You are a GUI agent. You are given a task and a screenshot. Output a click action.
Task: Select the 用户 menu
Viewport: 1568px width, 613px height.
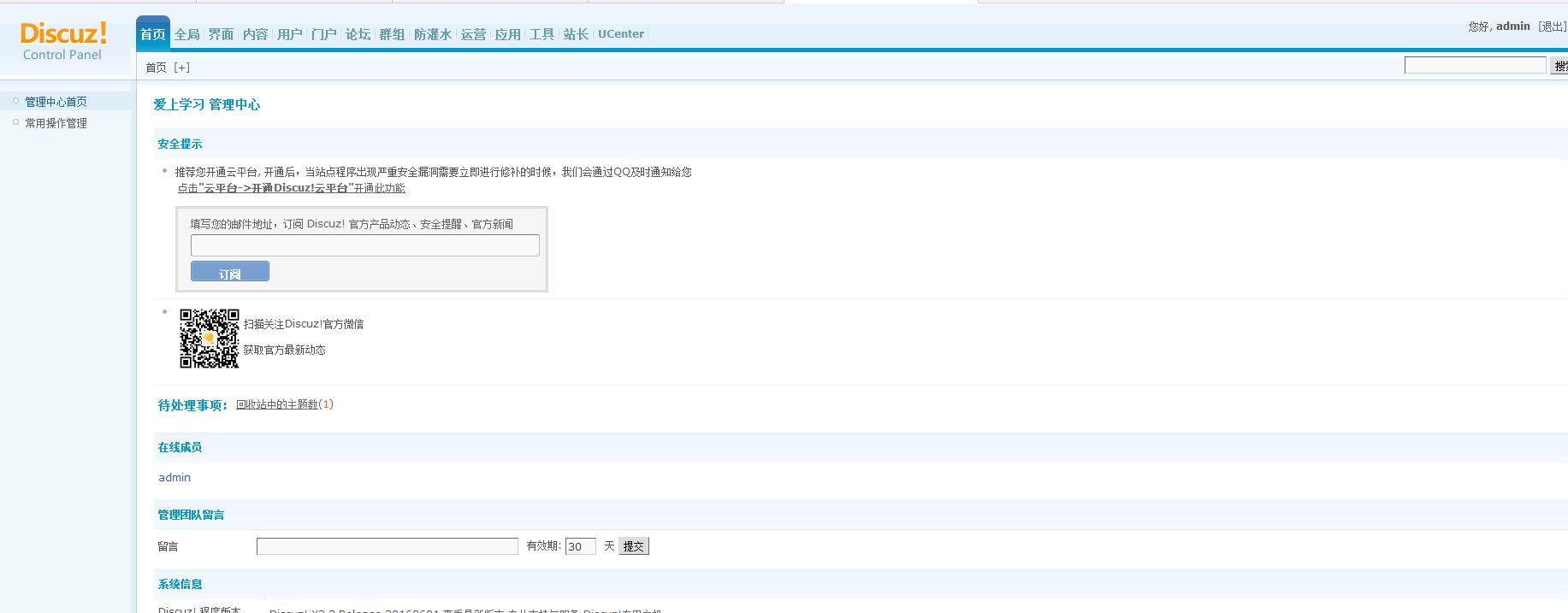[289, 34]
